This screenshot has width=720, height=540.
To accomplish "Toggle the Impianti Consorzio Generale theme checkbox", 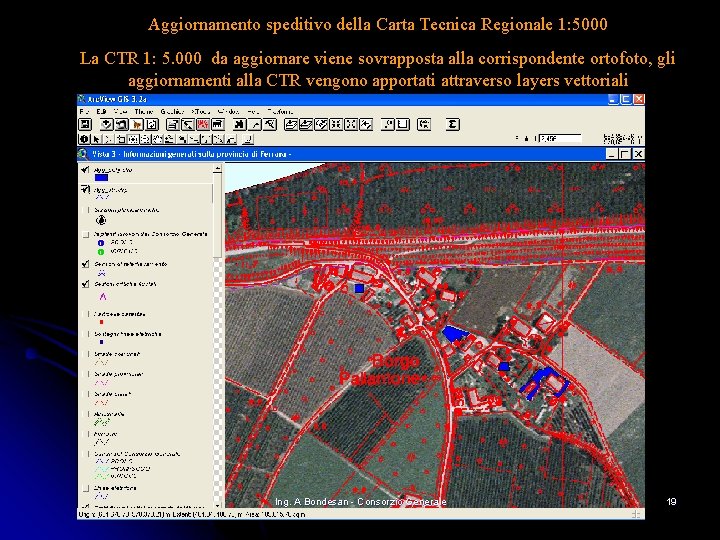I will click(85, 235).
